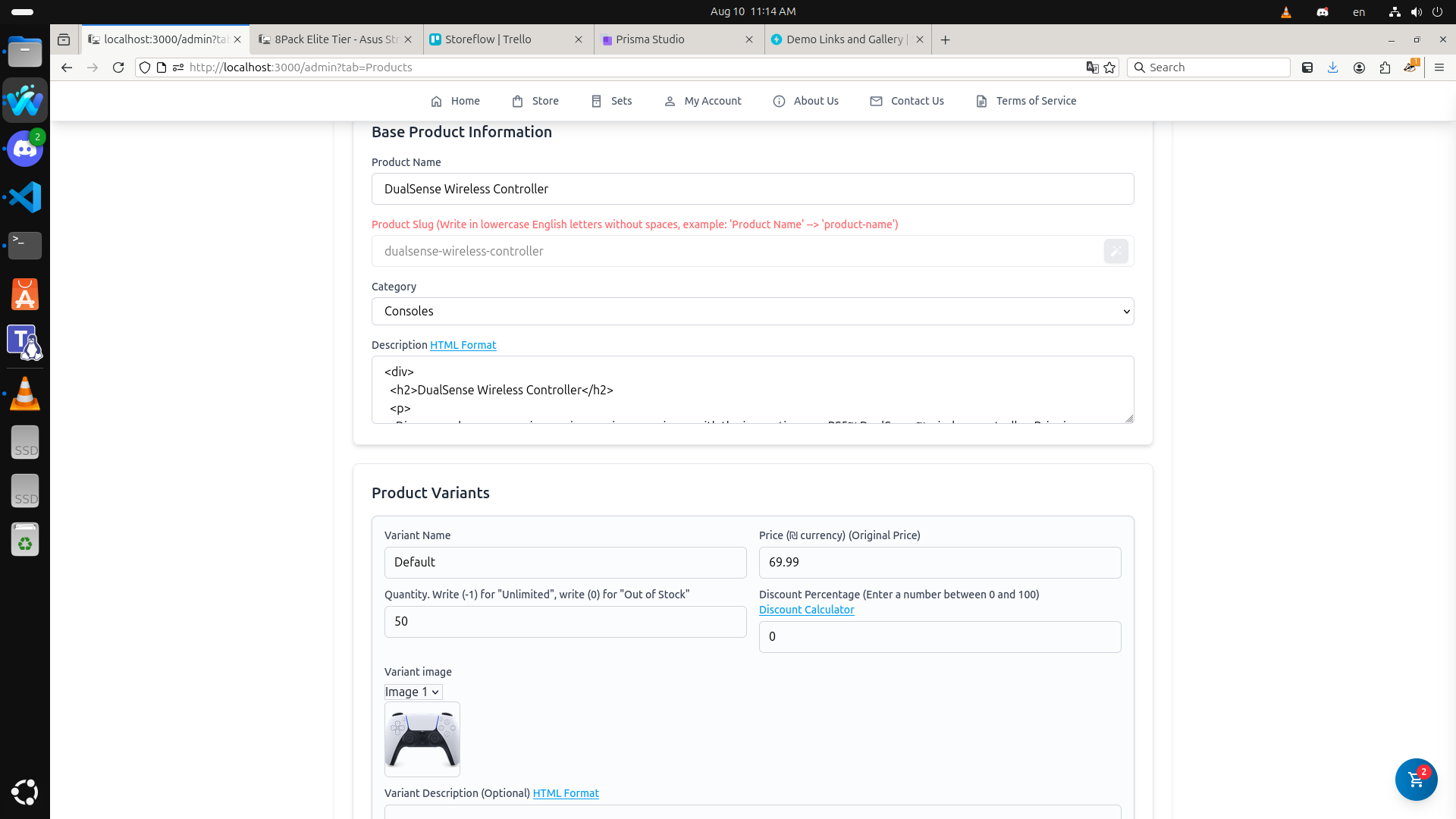Open the second SSD drive in dock
The width and height of the screenshot is (1456, 819).
pyautogui.click(x=25, y=491)
